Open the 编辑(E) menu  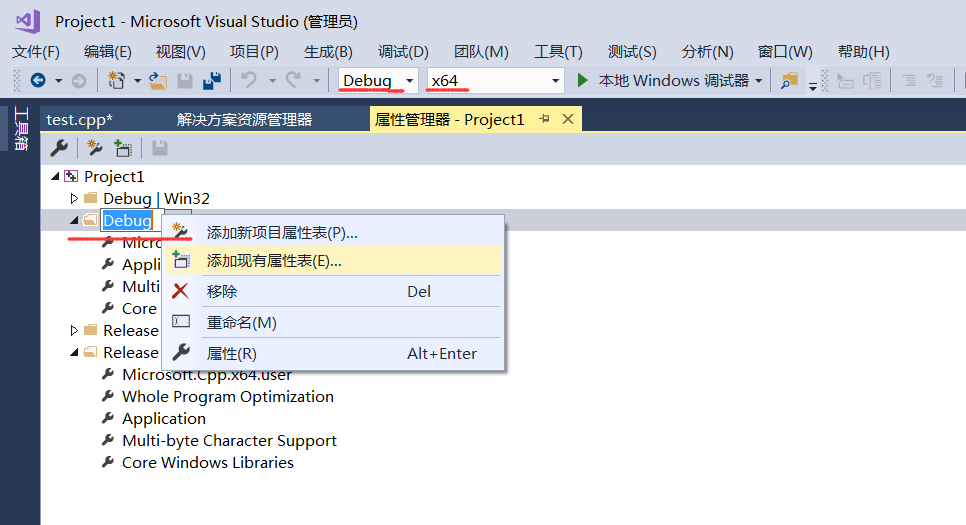[108, 52]
